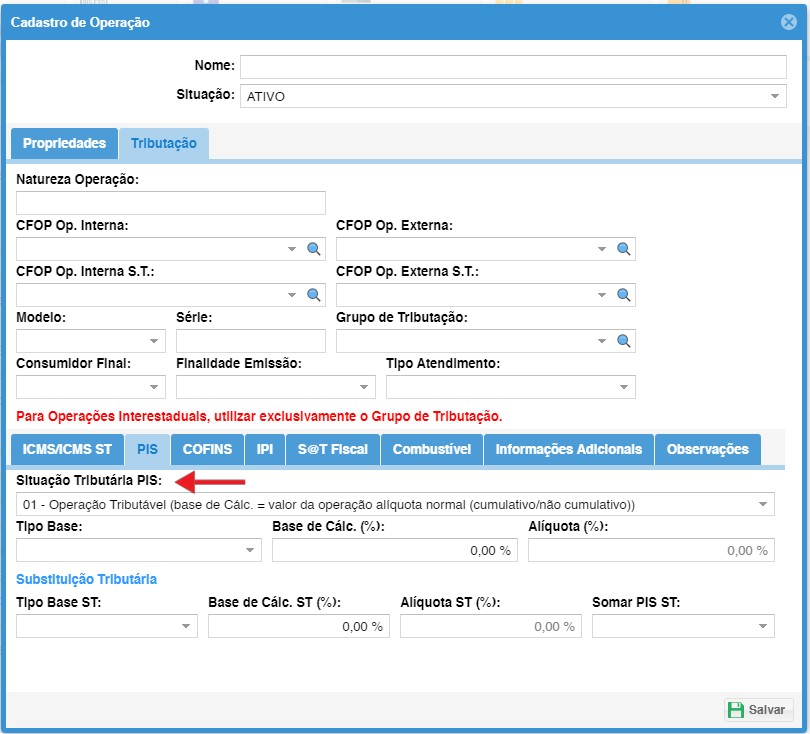
Task: Click the Nome text field
Action: (x=513, y=66)
